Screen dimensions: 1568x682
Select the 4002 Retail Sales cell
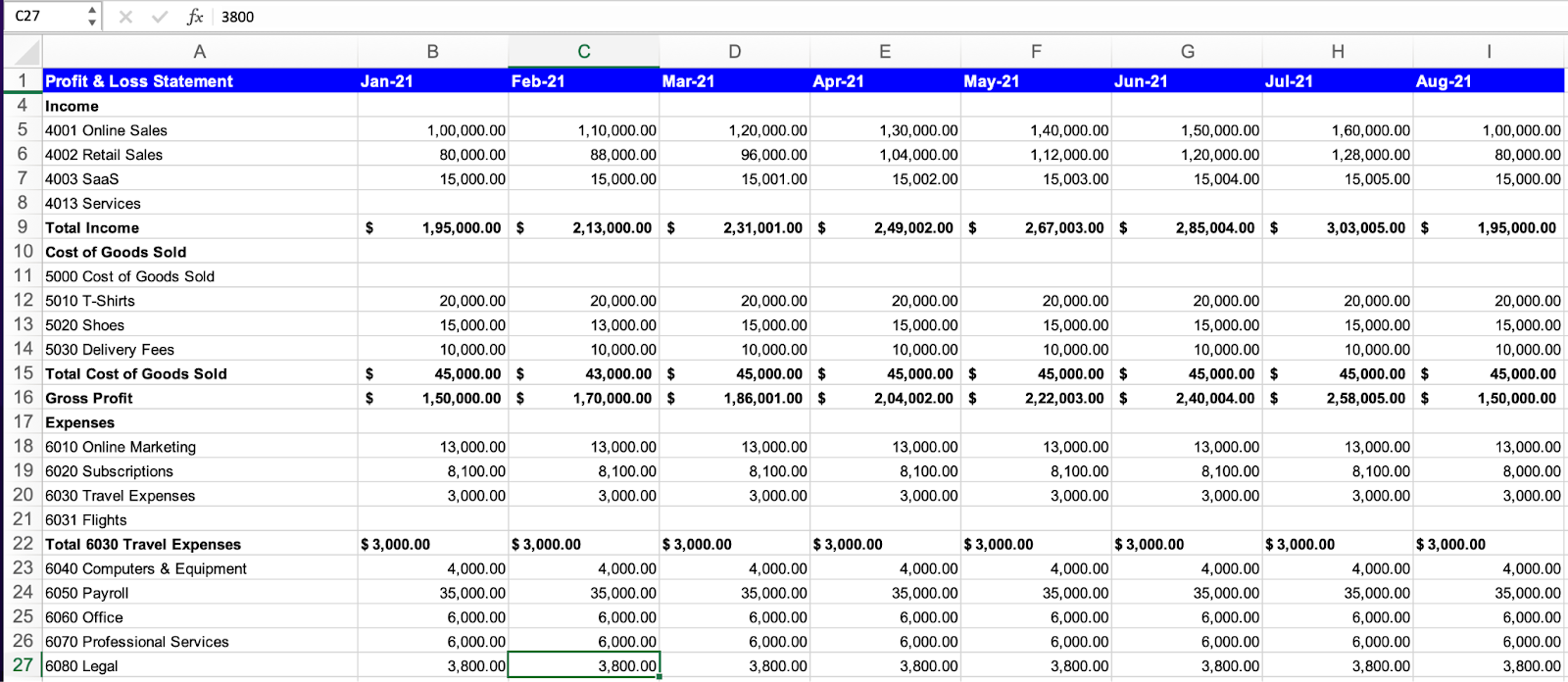pos(200,155)
